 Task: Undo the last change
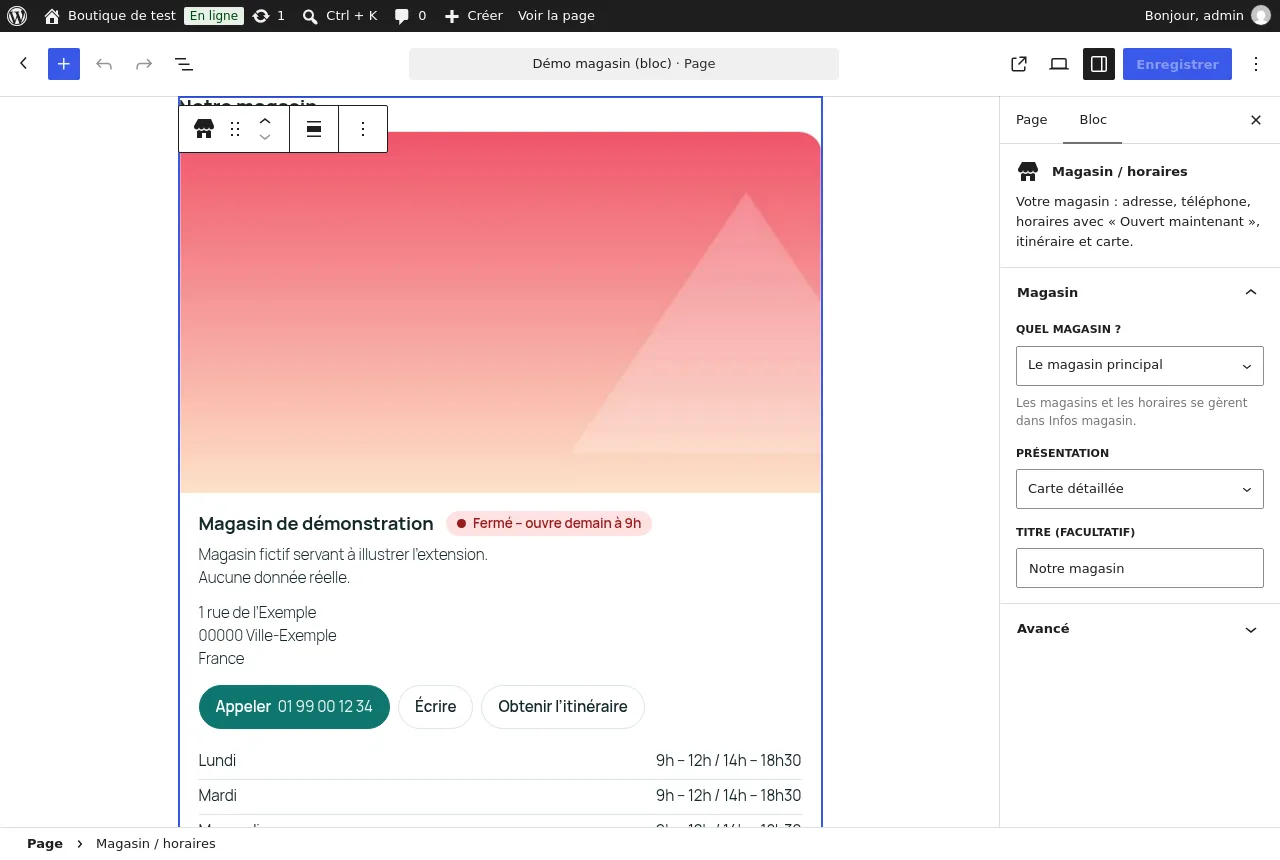coord(104,64)
